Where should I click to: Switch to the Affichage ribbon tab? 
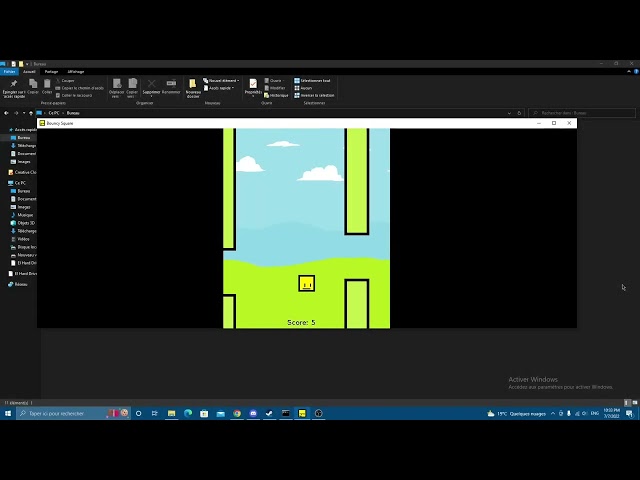[x=76, y=71]
